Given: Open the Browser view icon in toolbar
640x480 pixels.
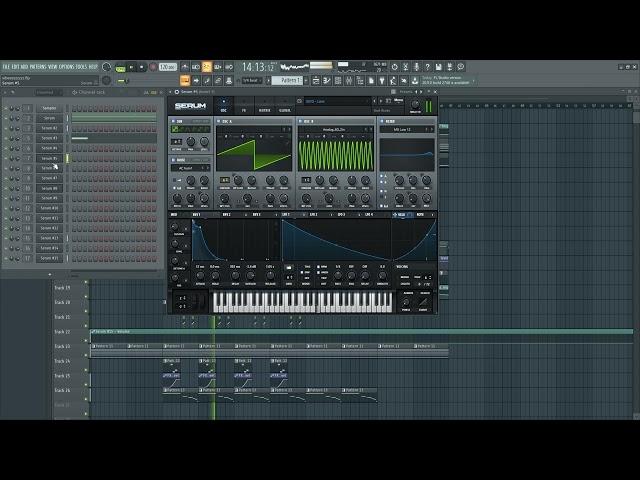Looking at the screenshot, I should point(360,80).
